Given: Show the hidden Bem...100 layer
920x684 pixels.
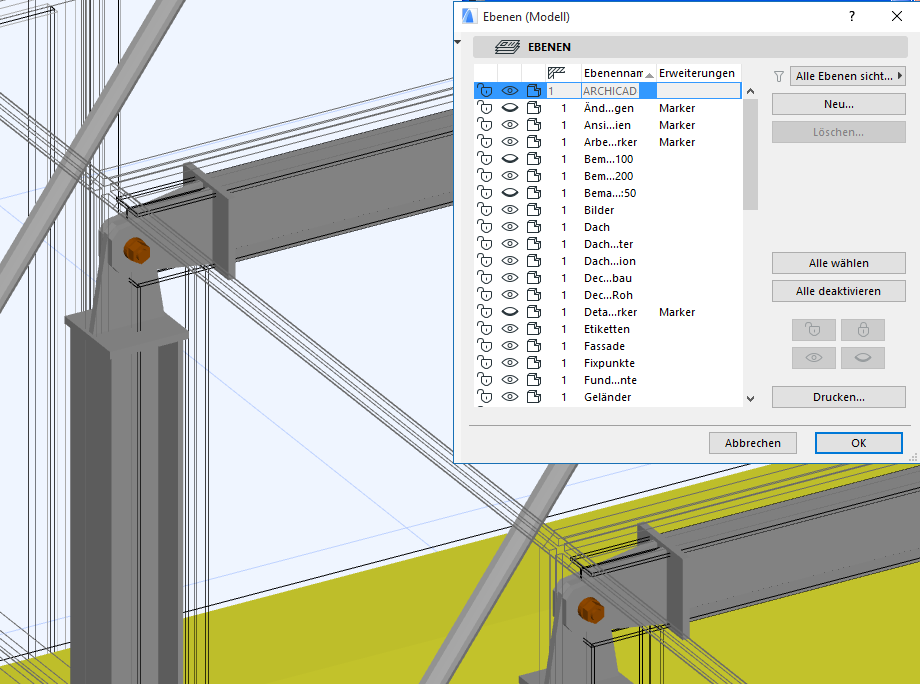Looking at the screenshot, I should [x=509, y=159].
